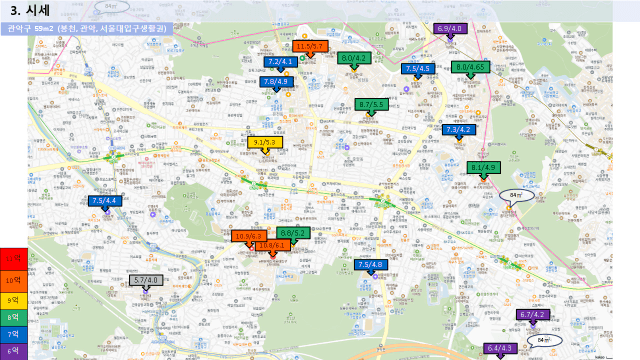Select the green 8.0/4.2 price label
Image resolution: width=640 pixels, height=360 pixels.
[x=354, y=58]
